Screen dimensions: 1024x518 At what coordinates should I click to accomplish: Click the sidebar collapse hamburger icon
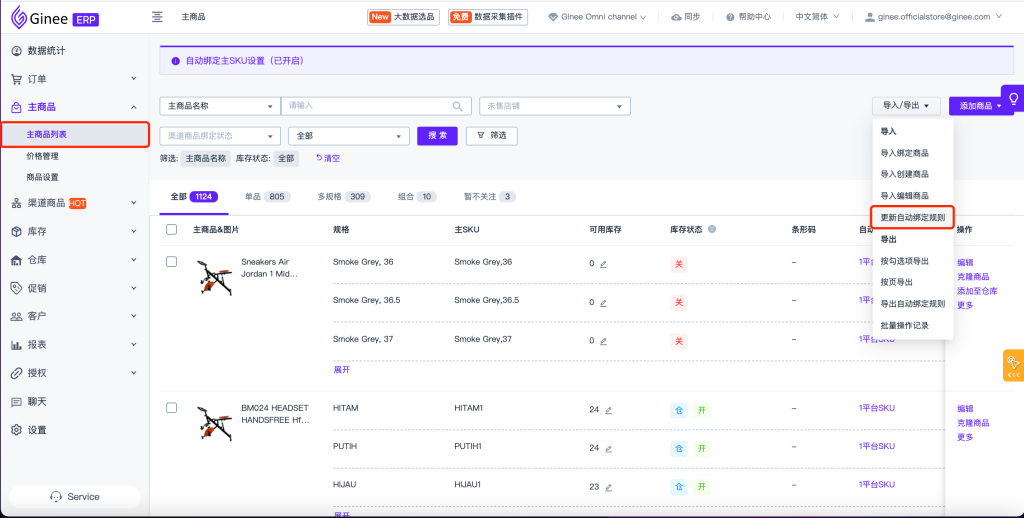pos(157,17)
